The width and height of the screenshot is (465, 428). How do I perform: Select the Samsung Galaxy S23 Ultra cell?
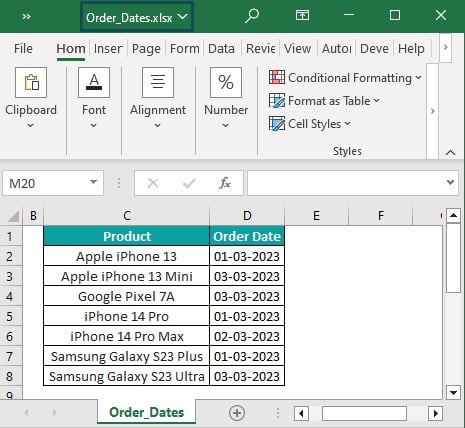(x=127, y=376)
